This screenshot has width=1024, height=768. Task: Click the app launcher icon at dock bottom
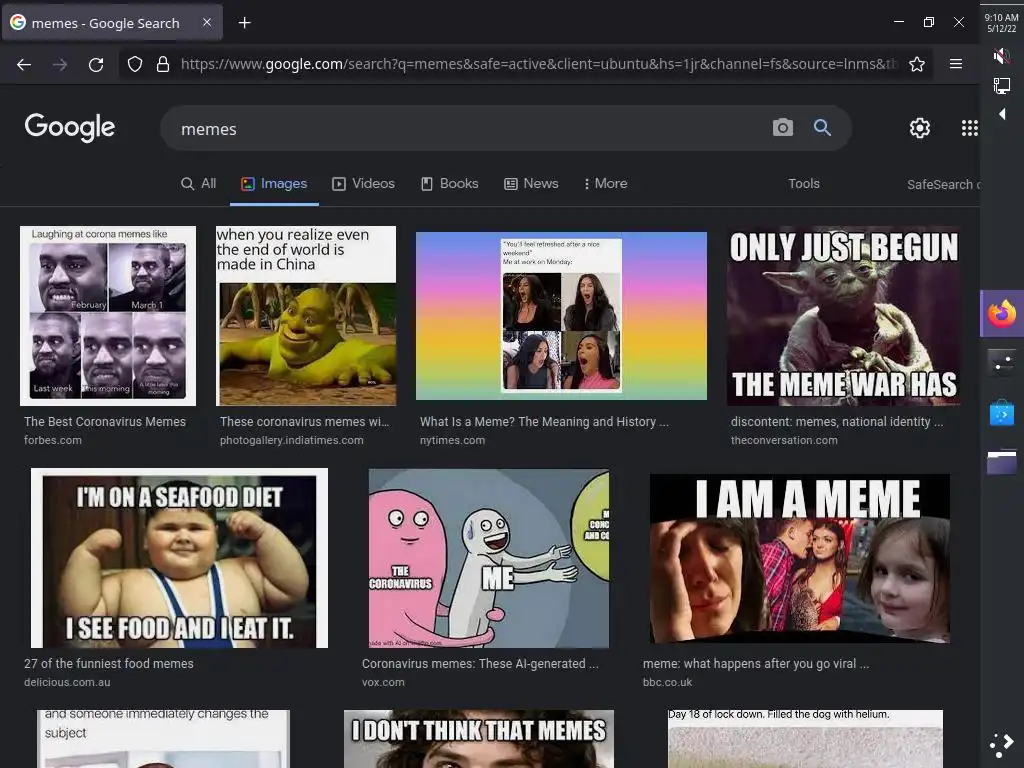(x=1002, y=744)
